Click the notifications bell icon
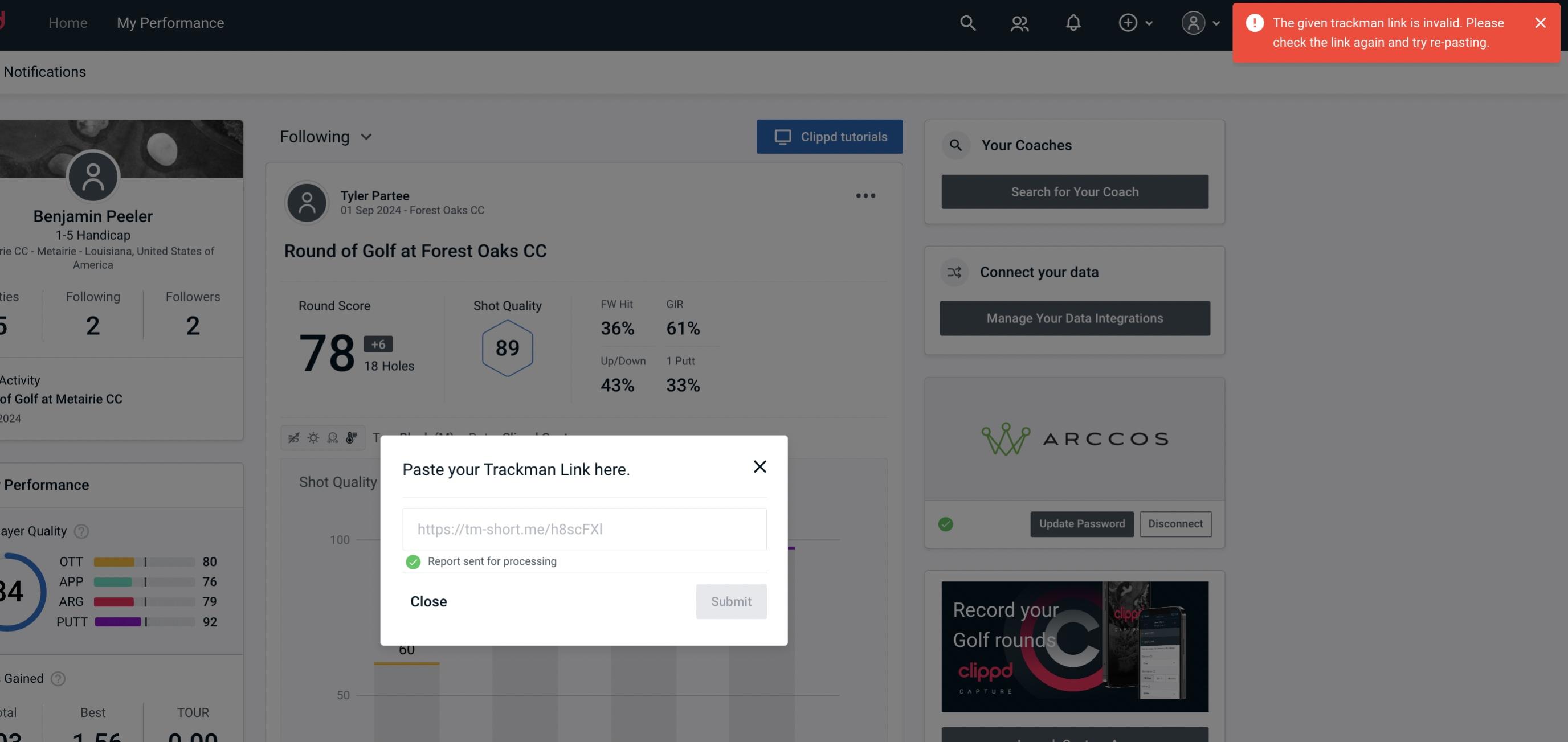The height and width of the screenshot is (742, 1568). [1073, 22]
